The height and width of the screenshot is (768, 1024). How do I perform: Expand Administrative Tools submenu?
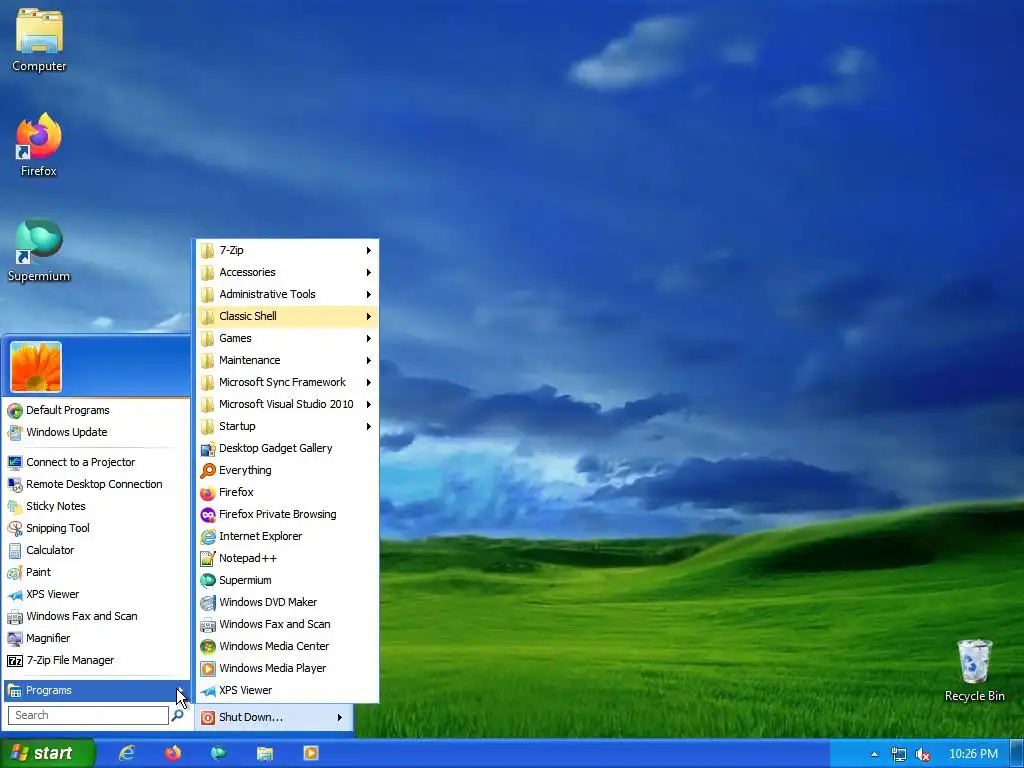(287, 295)
